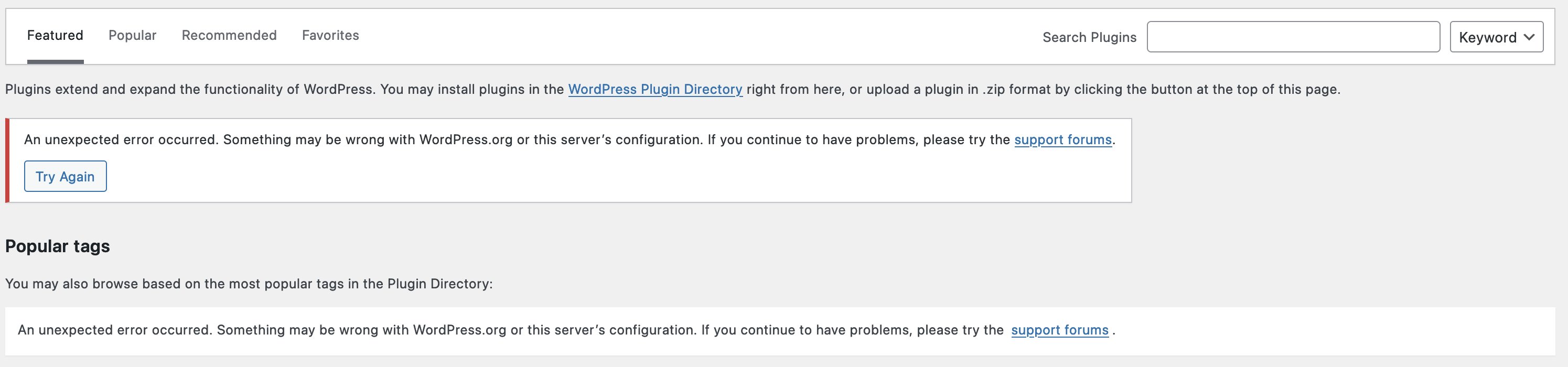Click the intro paragraph about plugins extending WordPress

tap(673, 90)
